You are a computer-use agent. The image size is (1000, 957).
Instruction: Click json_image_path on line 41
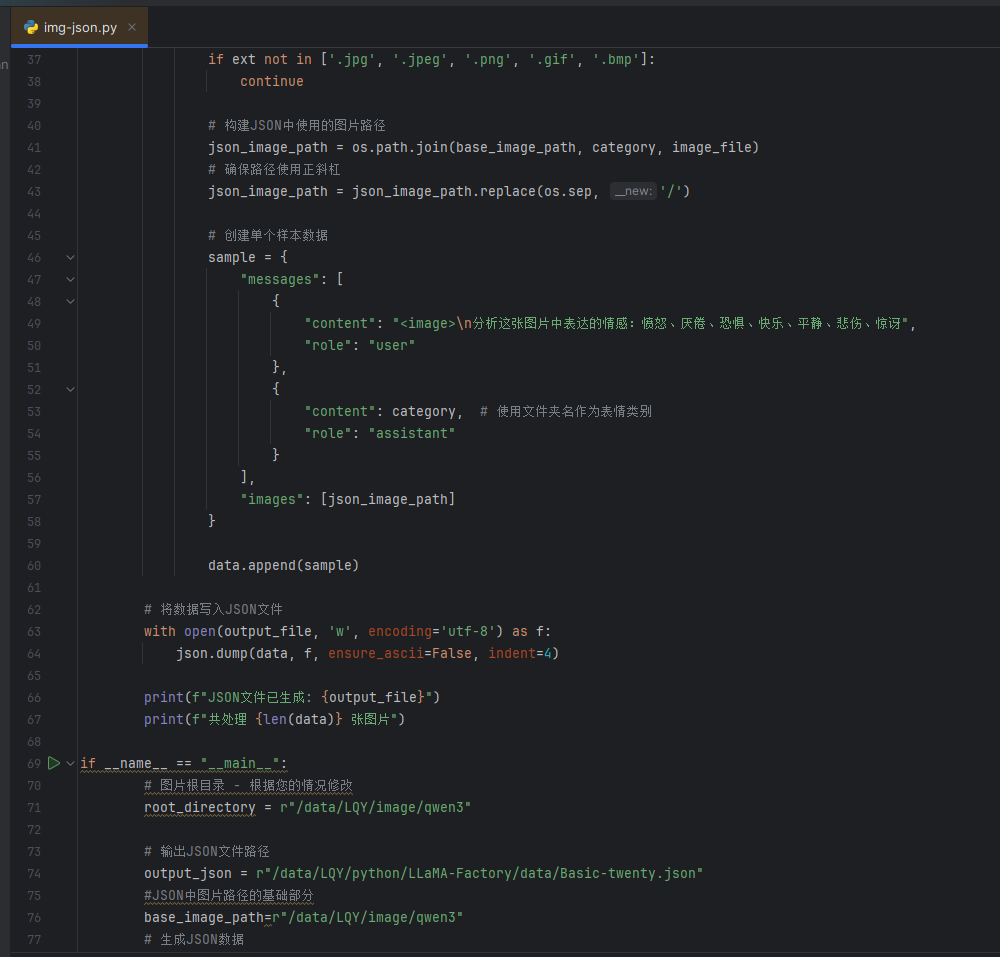[268, 148]
